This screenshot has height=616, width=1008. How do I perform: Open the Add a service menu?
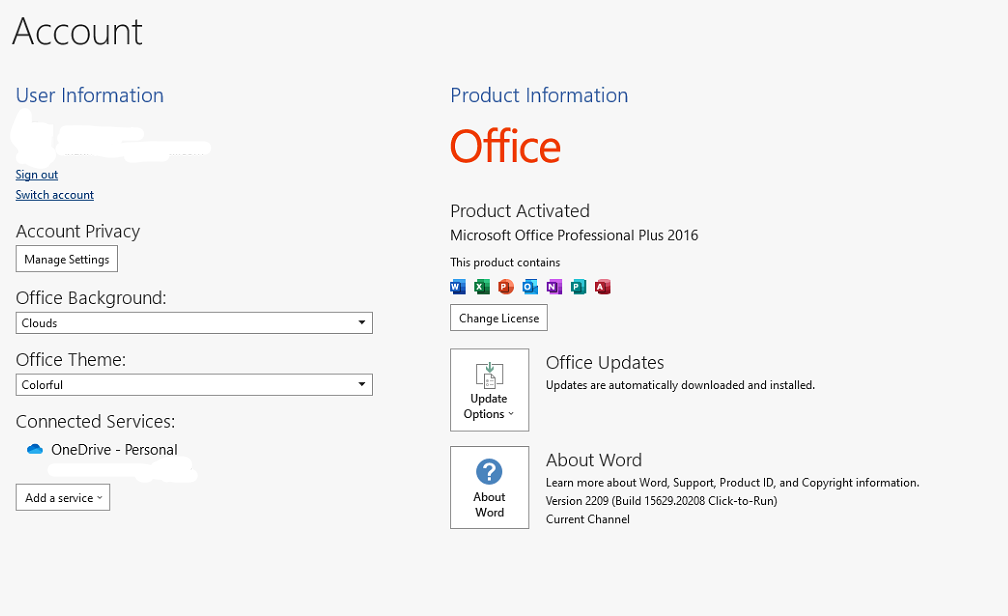pyautogui.click(x=63, y=498)
